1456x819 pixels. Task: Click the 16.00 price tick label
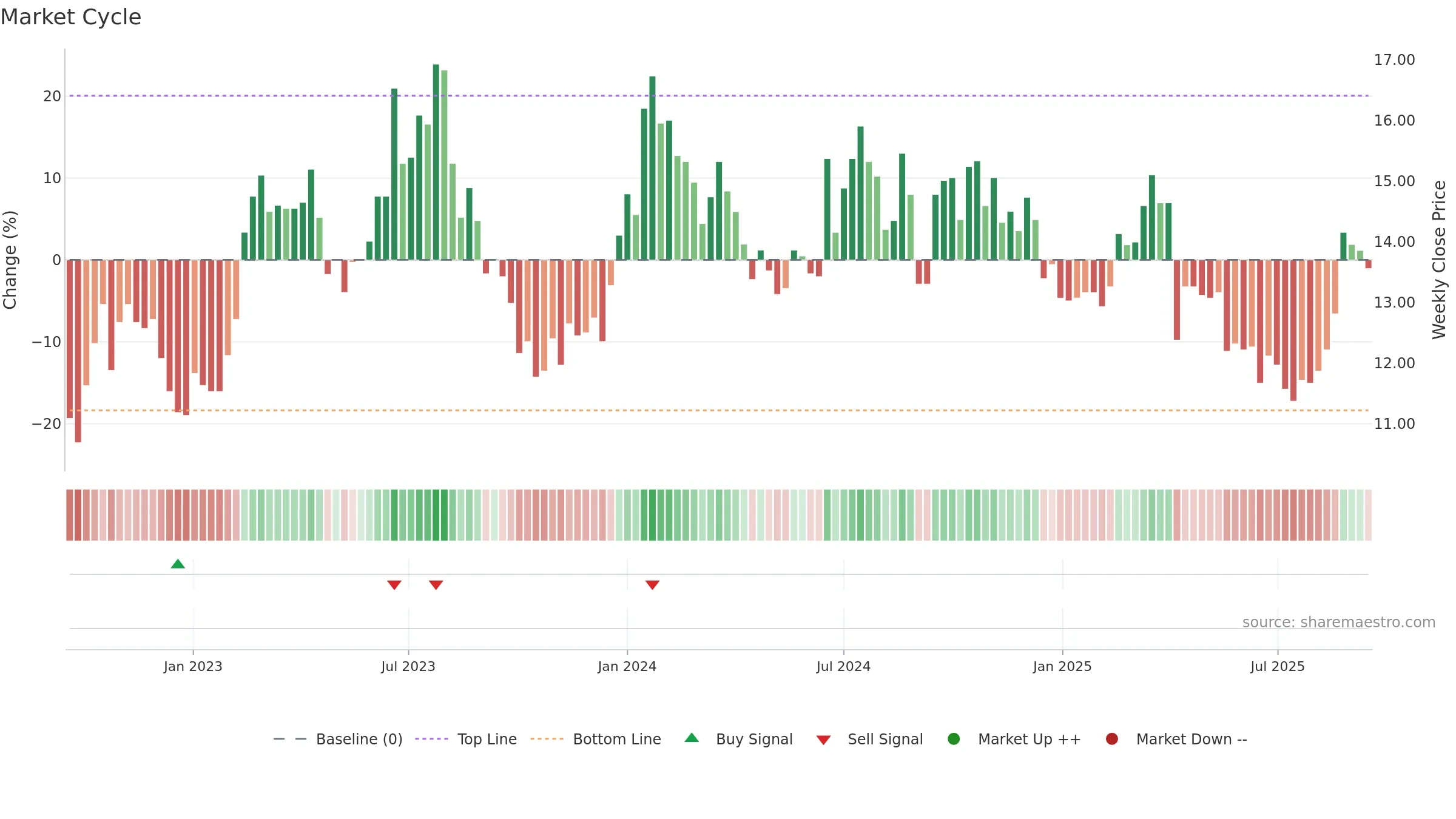coord(1394,121)
